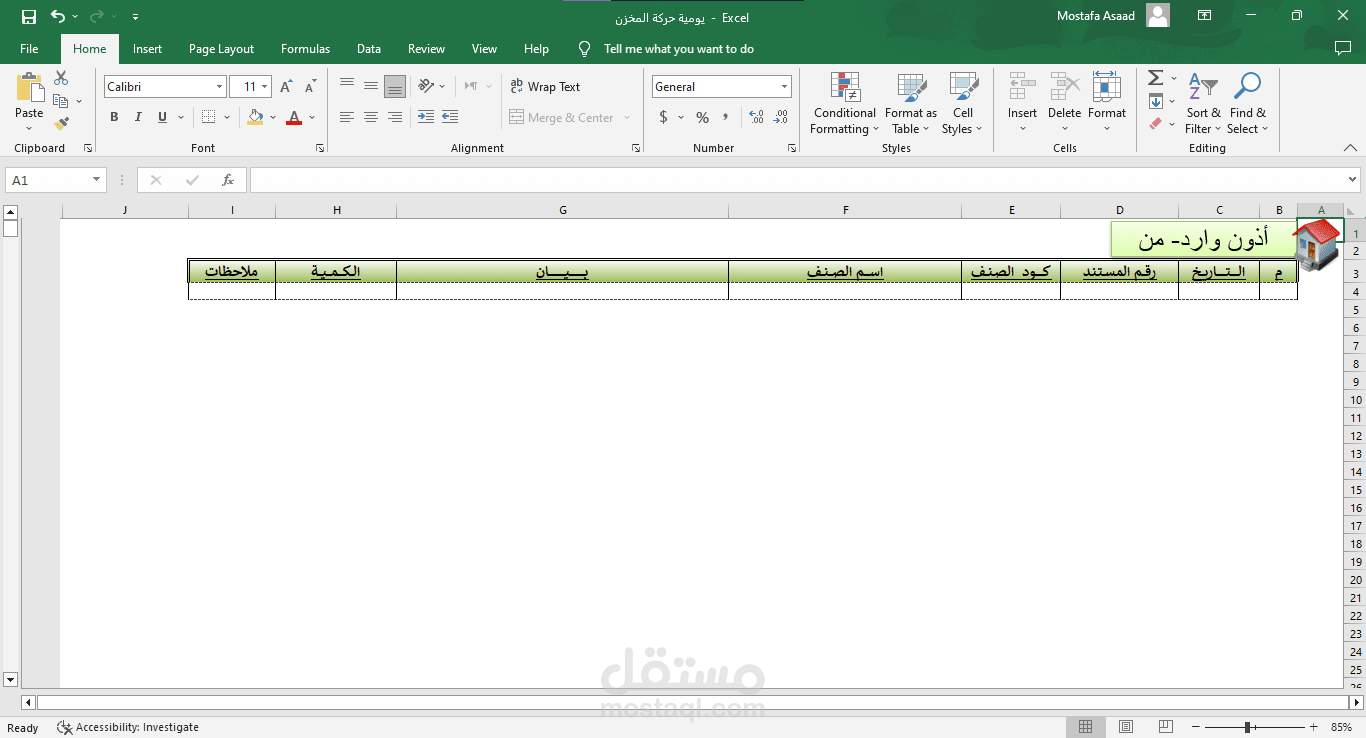The width and height of the screenshot is (1366, 738).
Task: Open Cell Styles gallery
Action: (962, 104)
